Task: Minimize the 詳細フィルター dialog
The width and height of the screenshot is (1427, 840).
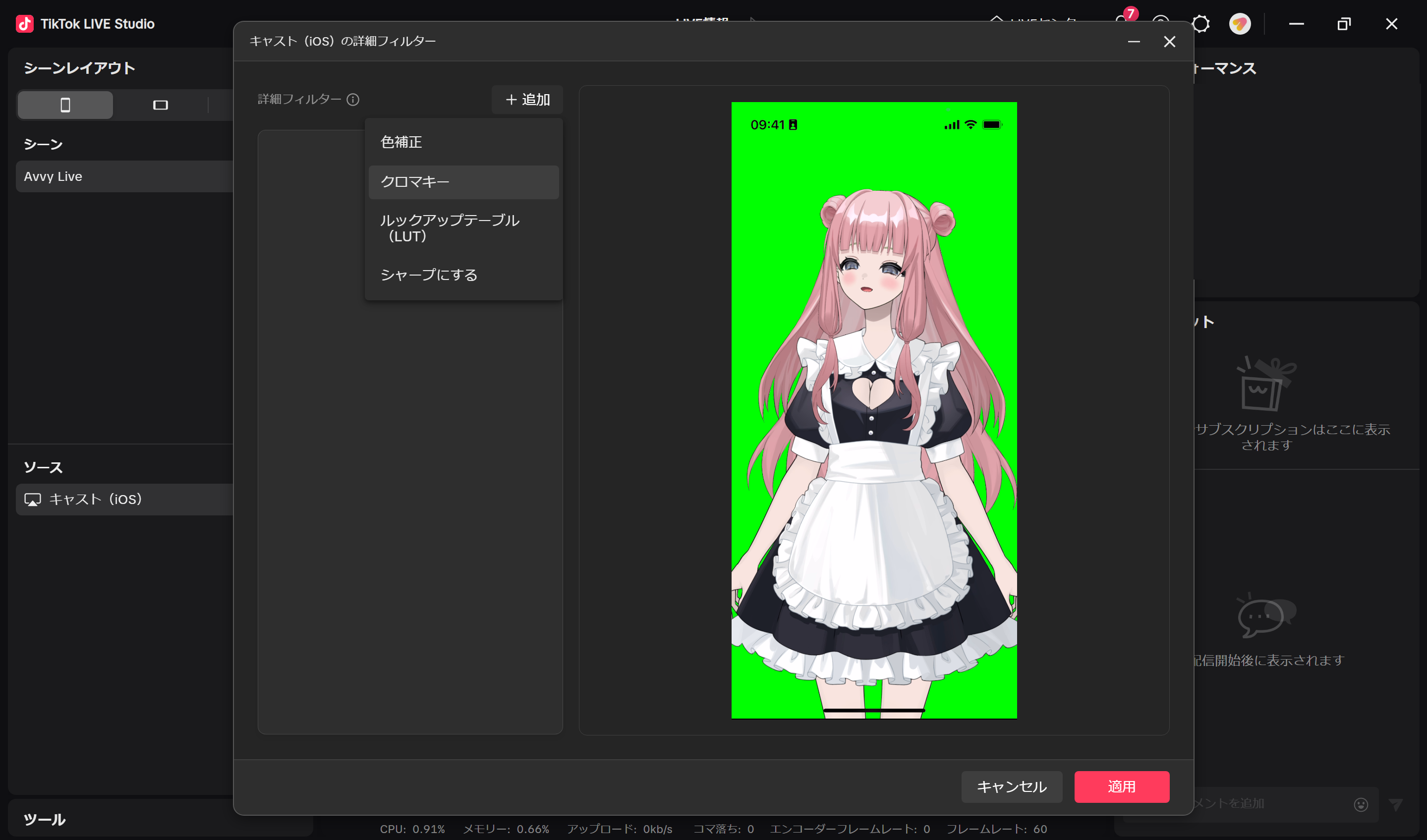Action: 1134,42
